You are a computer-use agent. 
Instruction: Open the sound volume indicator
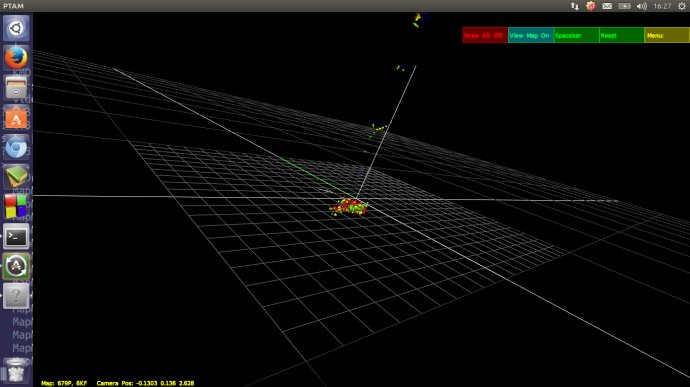coord(642,6)
